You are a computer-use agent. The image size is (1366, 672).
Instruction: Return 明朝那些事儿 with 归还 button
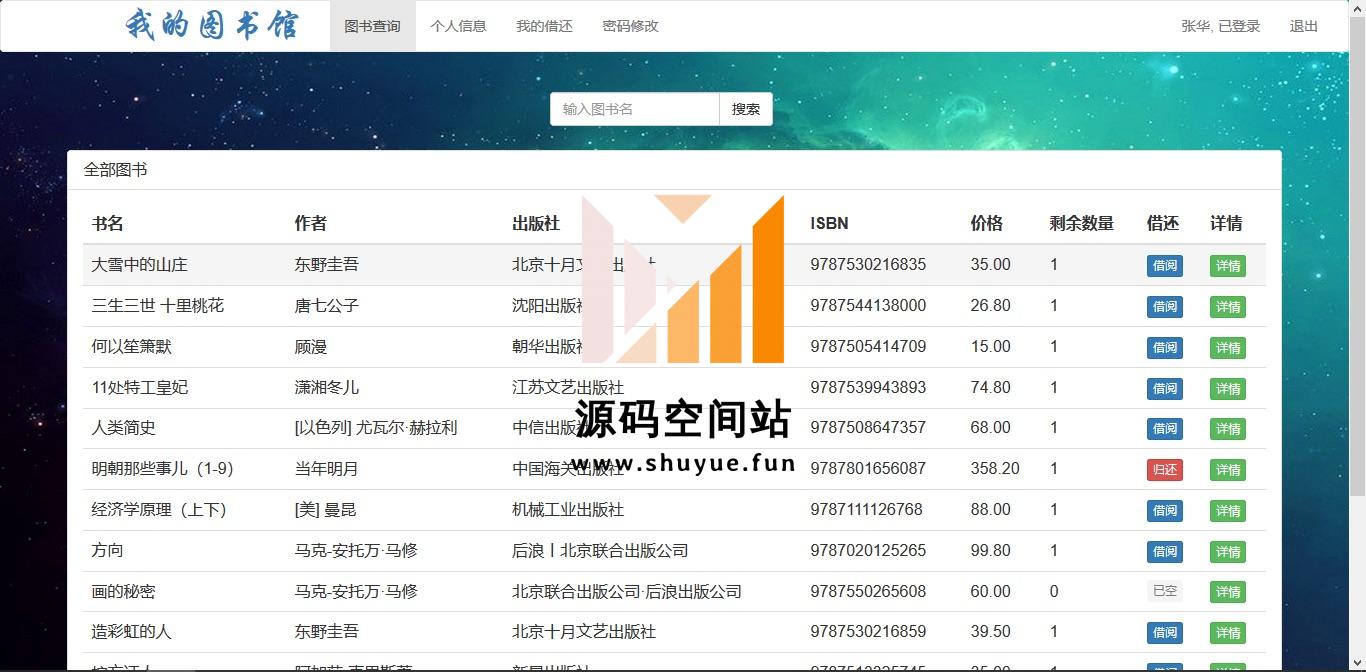pos(1164,470)
